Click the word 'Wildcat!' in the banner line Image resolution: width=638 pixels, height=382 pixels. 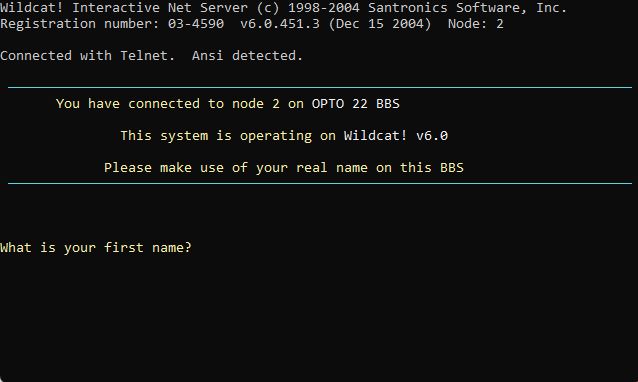coord(375,135)
